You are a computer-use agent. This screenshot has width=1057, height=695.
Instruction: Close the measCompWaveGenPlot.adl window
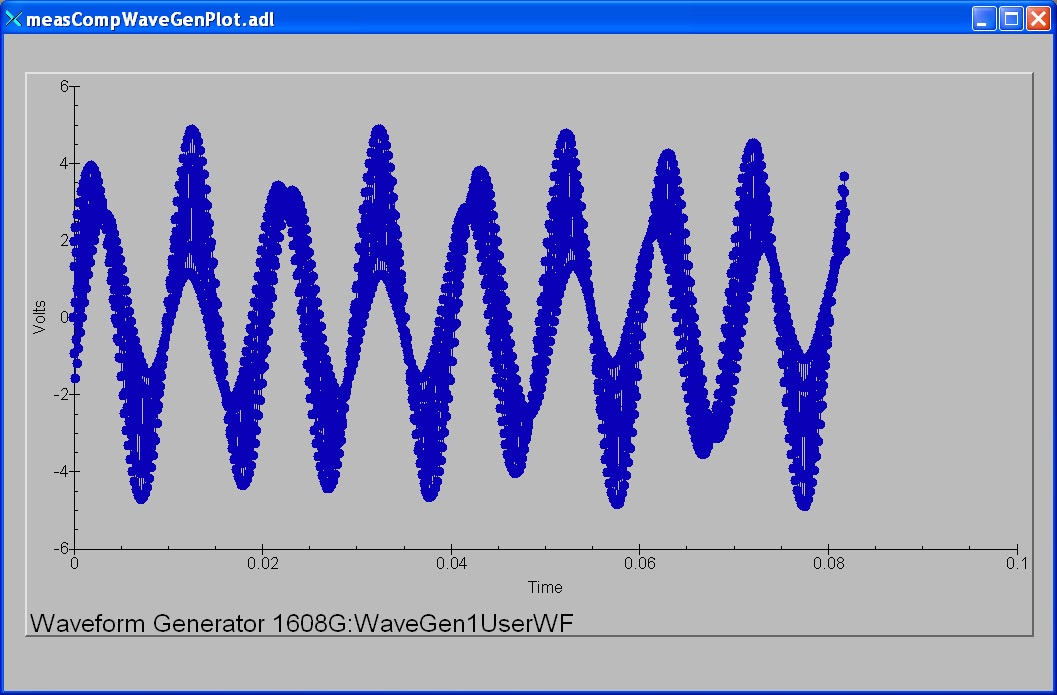click(x=1037, y=18)
